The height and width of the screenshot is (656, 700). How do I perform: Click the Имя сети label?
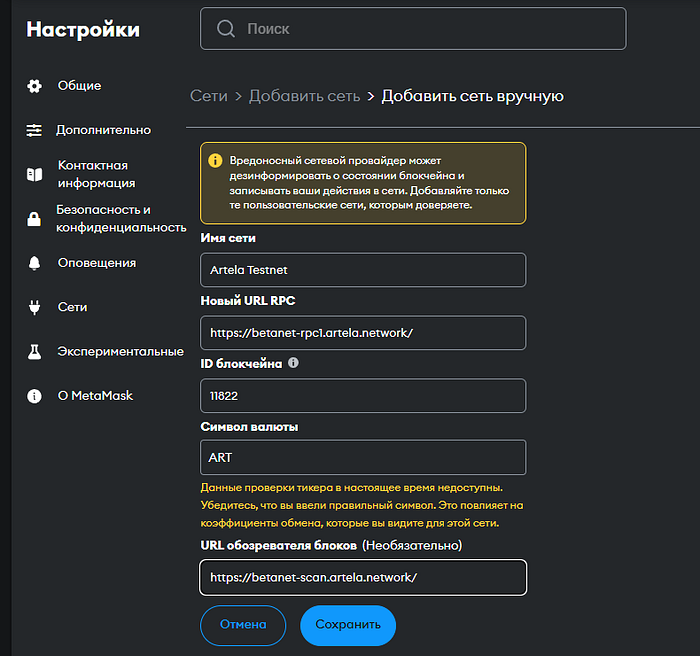(228, 238)
